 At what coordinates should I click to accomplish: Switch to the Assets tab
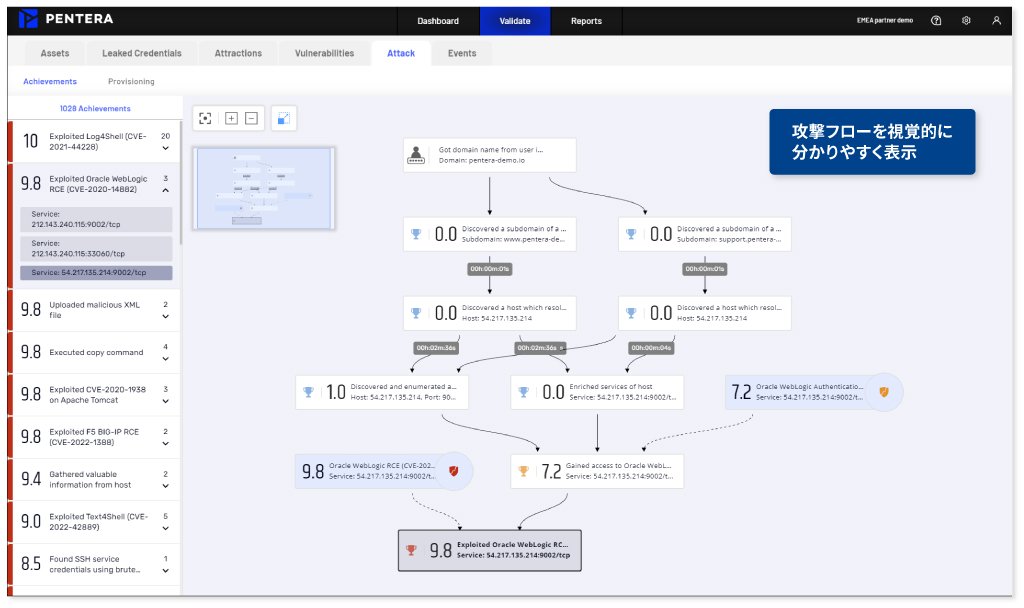tap(55, 54)
